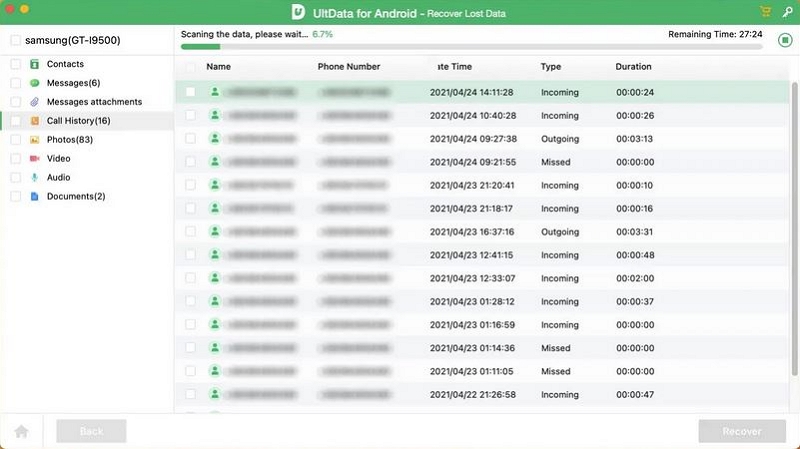Viewport: 800px width, 449px height.
Task: Click contact avatar icon in 09:21:55 row
Action: pyautogui.click(x=215, y=162)
